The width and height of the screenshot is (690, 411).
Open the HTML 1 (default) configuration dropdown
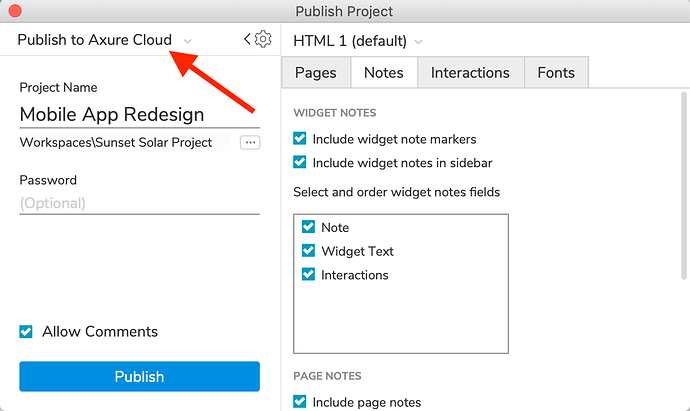click(x=358, y=41)
